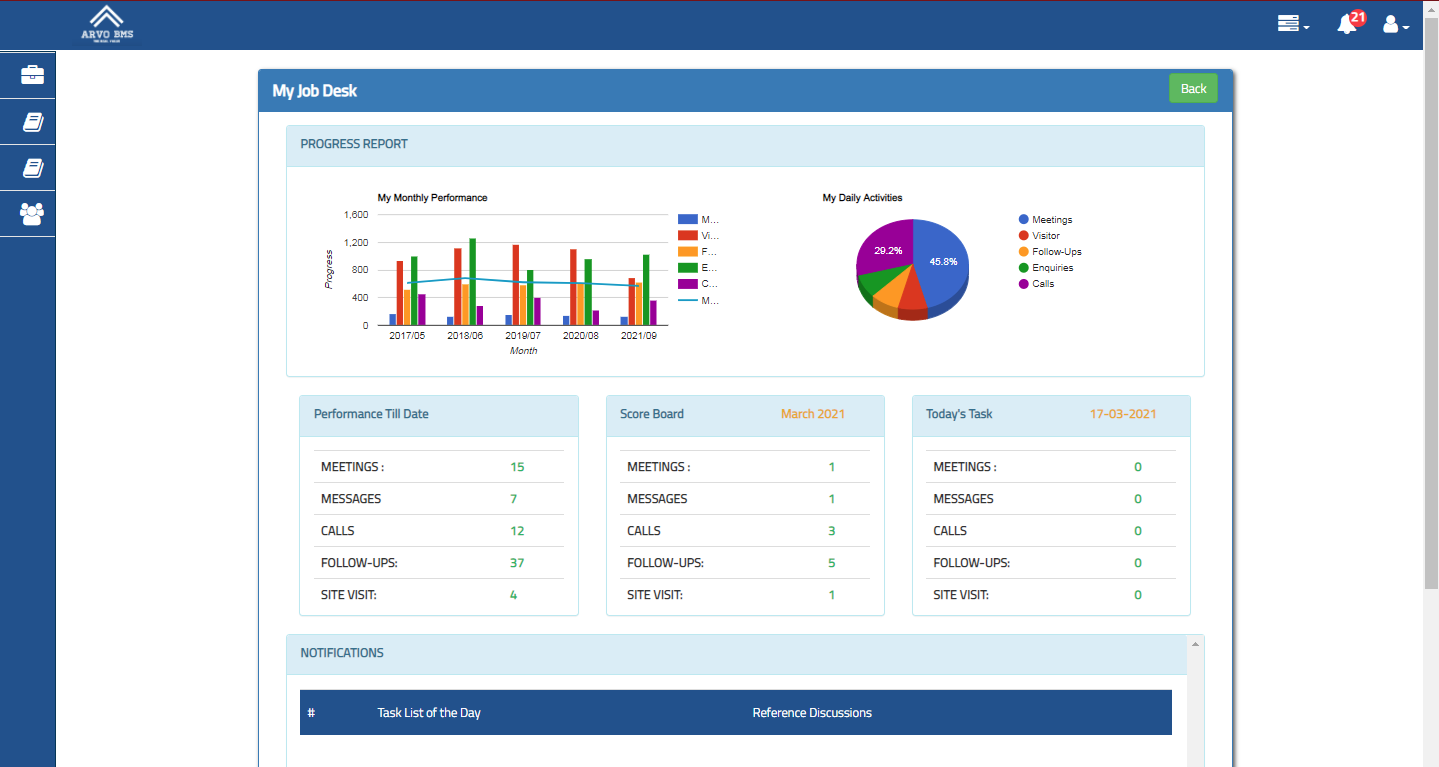This screenshot has width=1439, height=767.
Task: Open the briefcase icon in the sidebar
Action: [x=33, y=75]
